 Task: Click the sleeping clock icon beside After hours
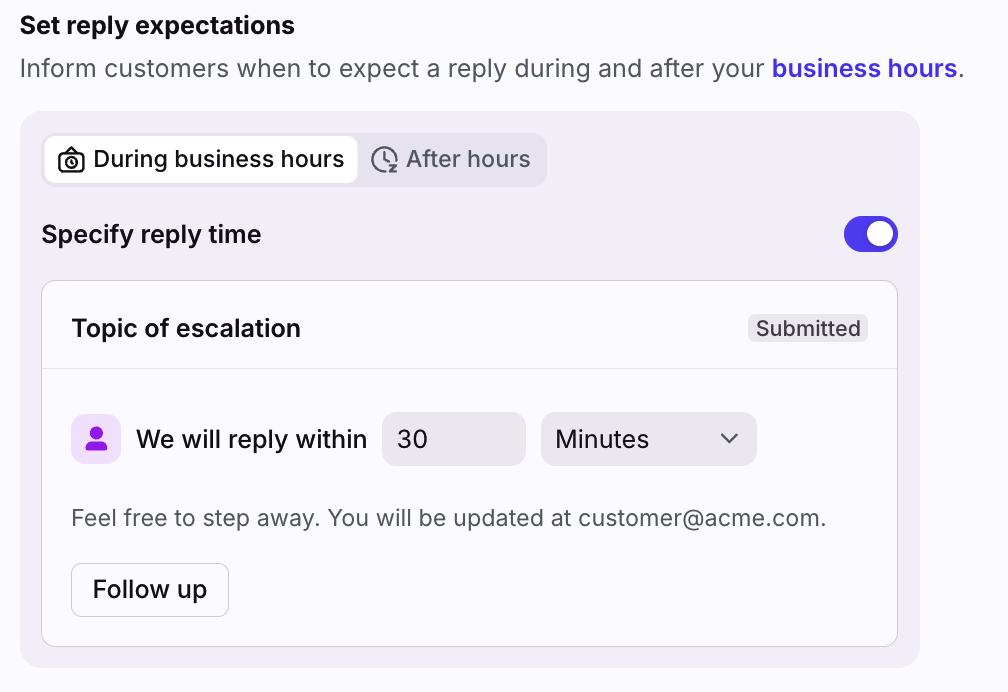coord(384,159)
